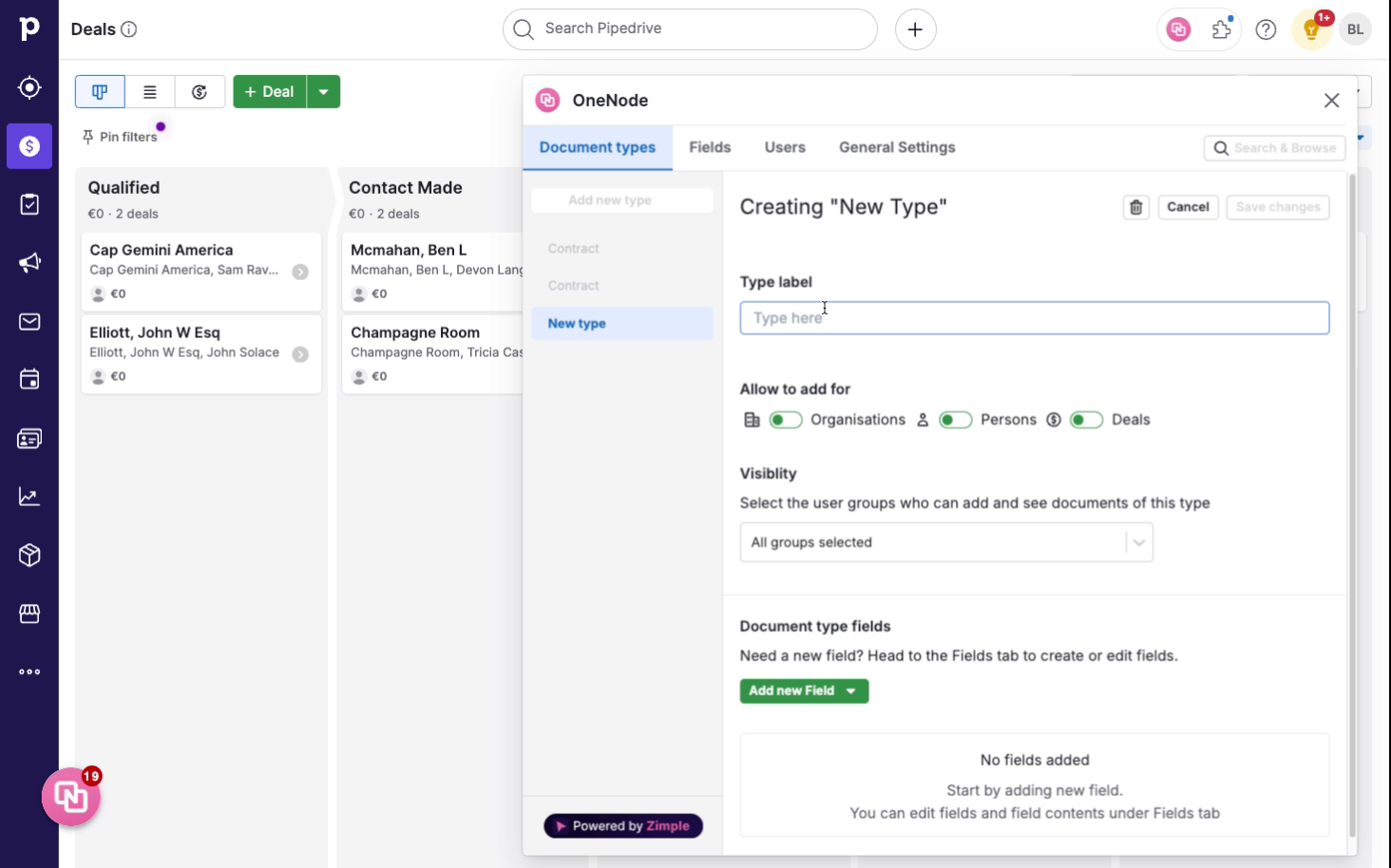The image size is (1391, 868).
Task: Open Insights chart icon in sidebar
Action: (29, 497)
